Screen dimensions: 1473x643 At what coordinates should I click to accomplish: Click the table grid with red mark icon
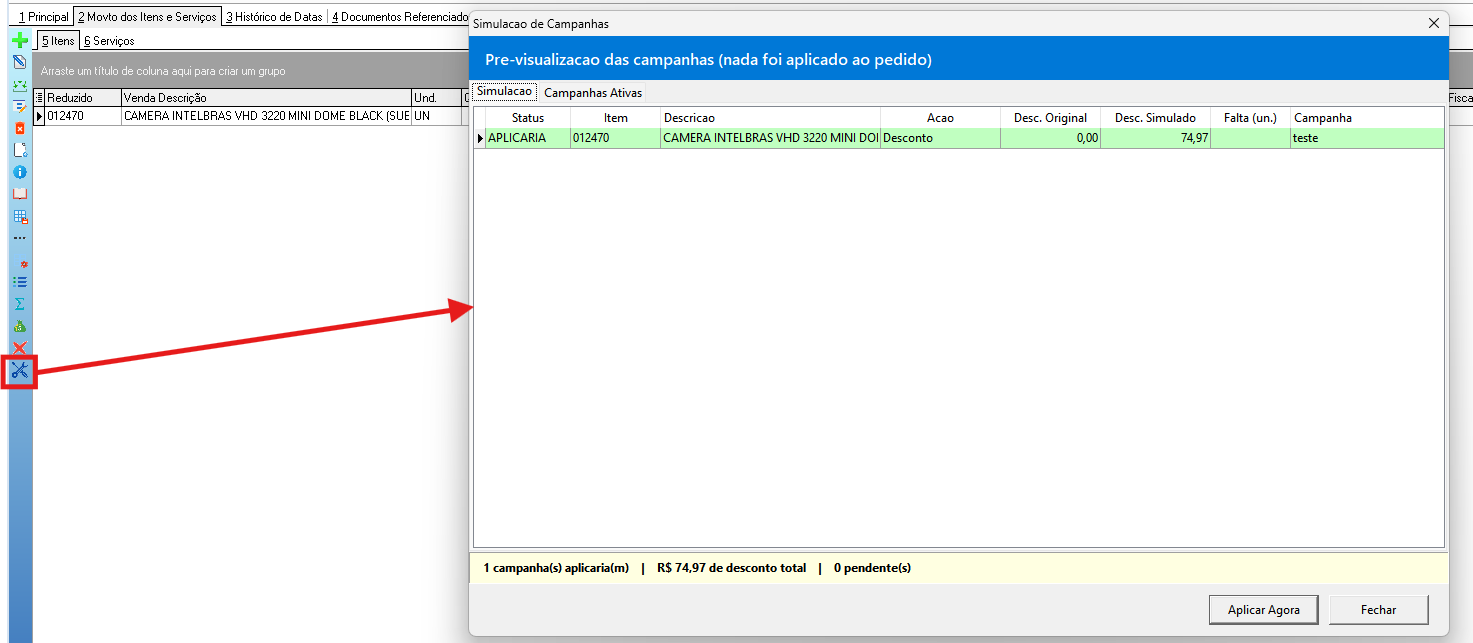pyautogui.click(x=19, y=216)
